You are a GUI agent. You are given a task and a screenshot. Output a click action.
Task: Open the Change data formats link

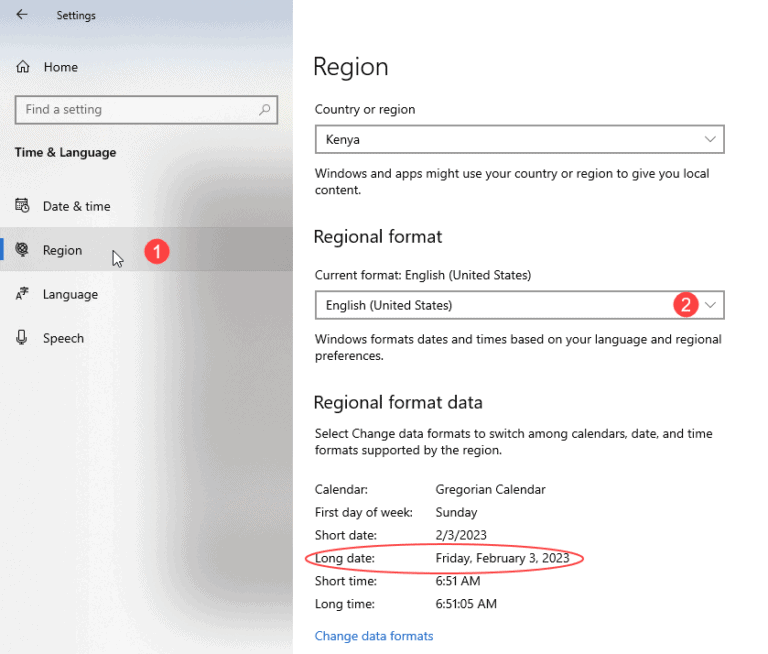point(374,636)
